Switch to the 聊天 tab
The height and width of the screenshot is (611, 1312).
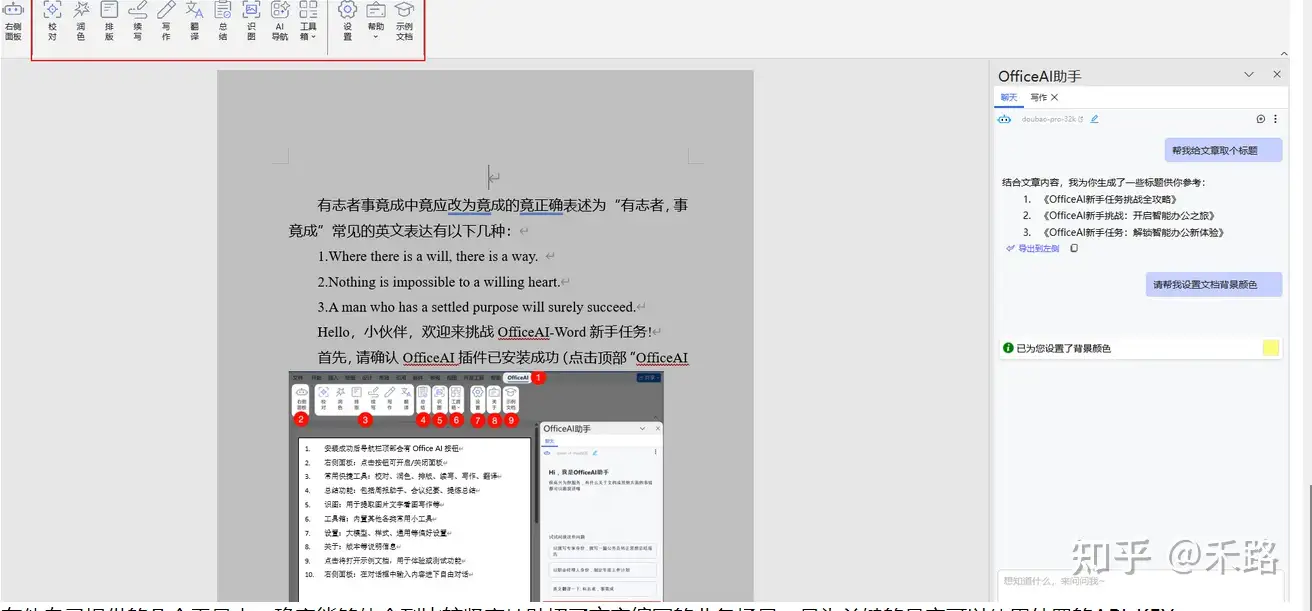(1009, 98)
